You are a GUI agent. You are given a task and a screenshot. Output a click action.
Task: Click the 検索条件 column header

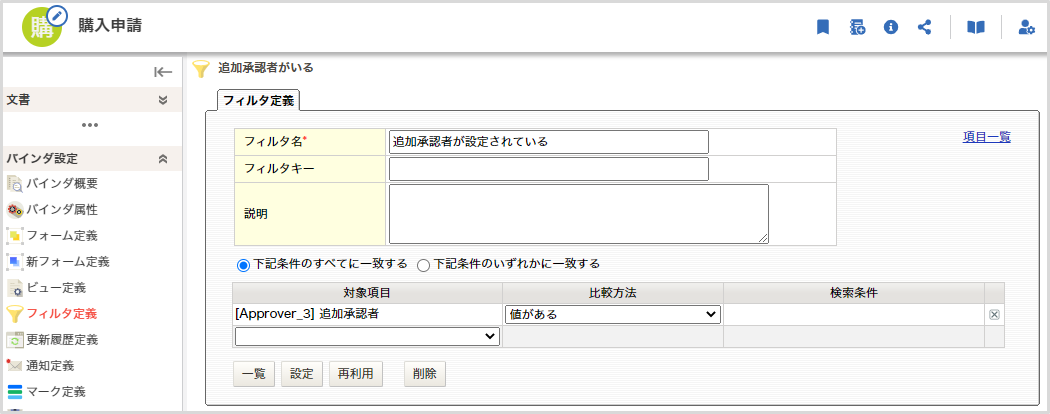[x=854, y=293]
